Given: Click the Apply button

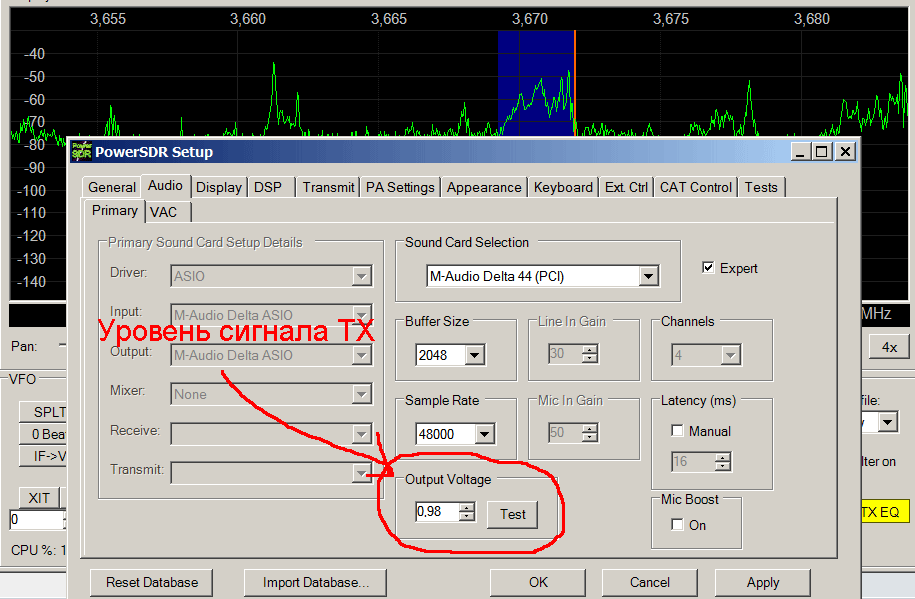Looking at the screenshot, I should point(762,582).
